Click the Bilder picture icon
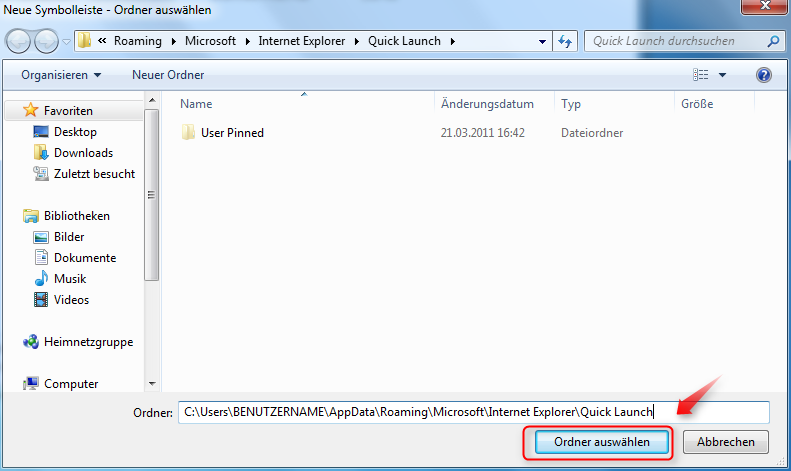Viewport: 791px width, 471px height. pyautogui.click(x=41, y=237)
